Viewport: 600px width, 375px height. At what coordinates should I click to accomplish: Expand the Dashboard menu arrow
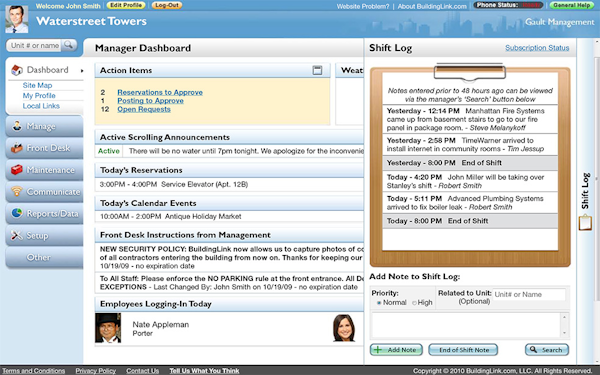coord(82,70)
